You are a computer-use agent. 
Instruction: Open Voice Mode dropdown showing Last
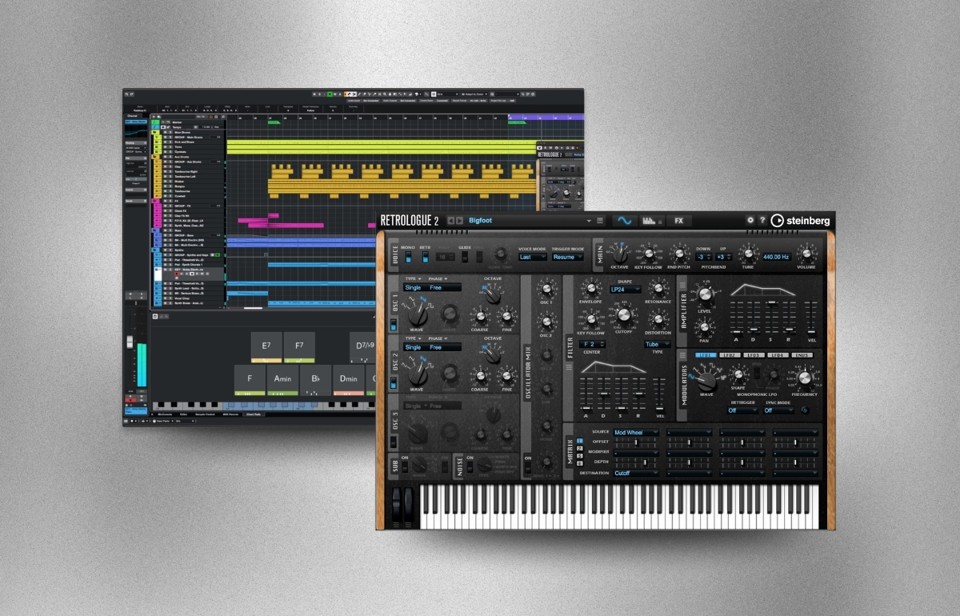(532, 257)
